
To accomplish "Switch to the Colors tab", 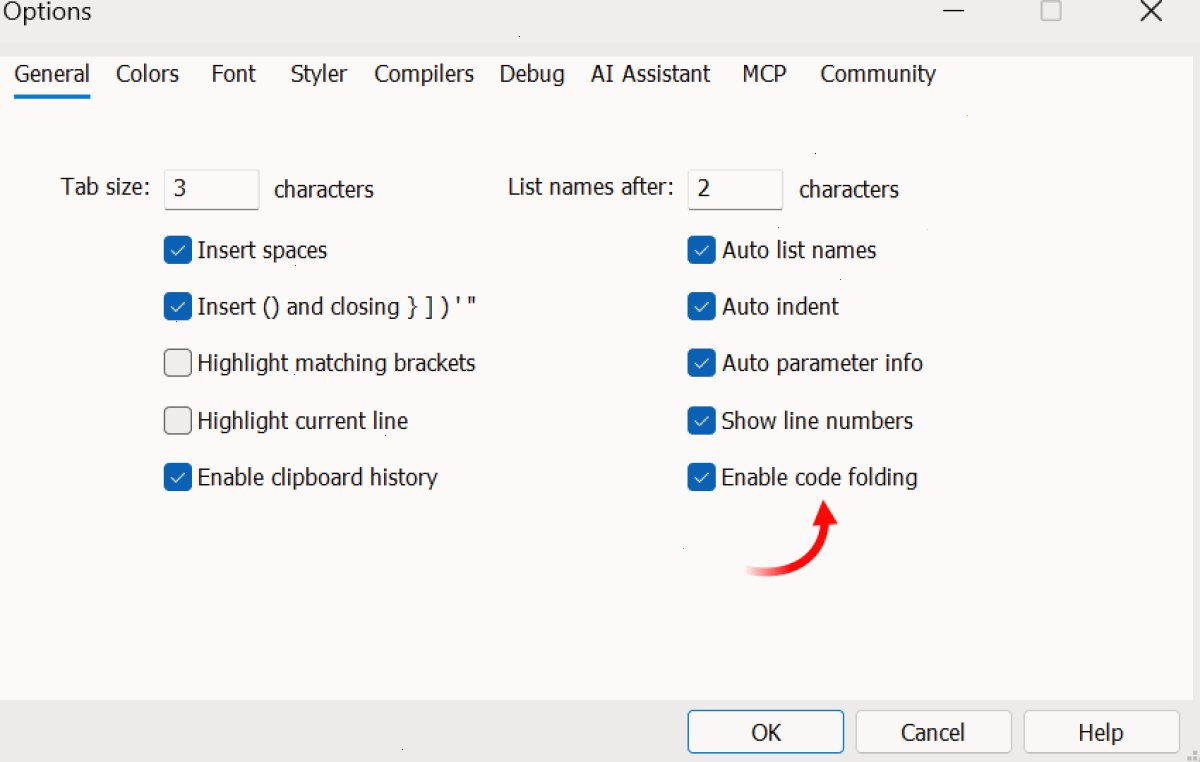I will [147, 74].
